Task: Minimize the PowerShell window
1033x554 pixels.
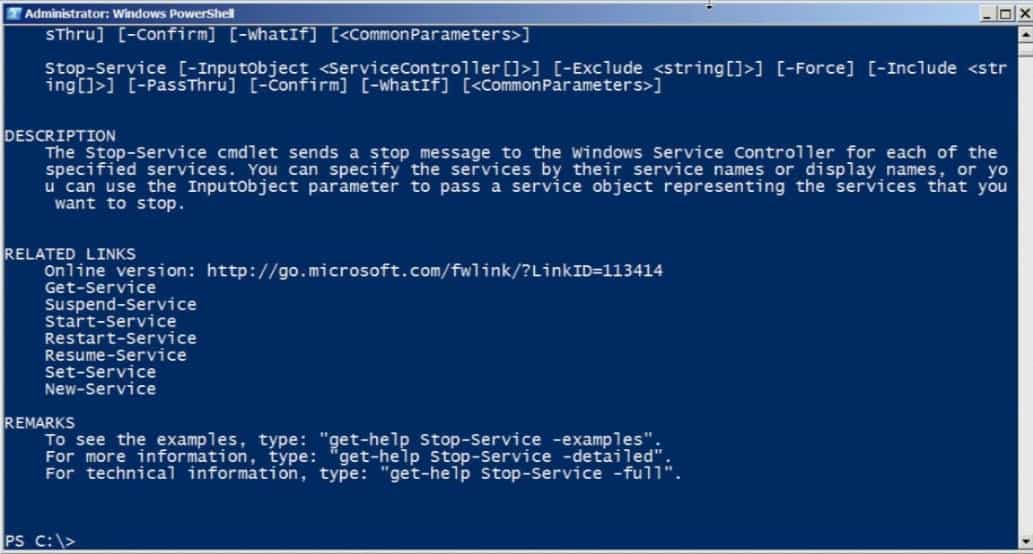Action: pos(987,14)
